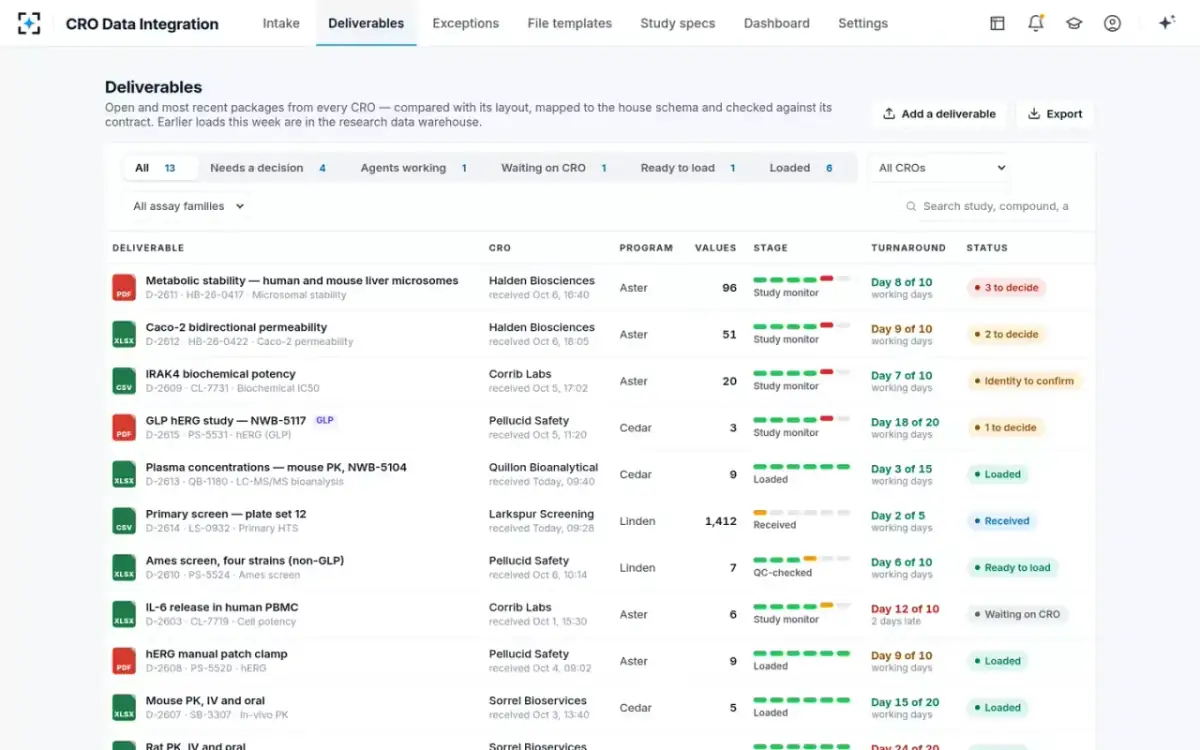
Task: Sort by the Turnaround column header
Action: (908, 248)
